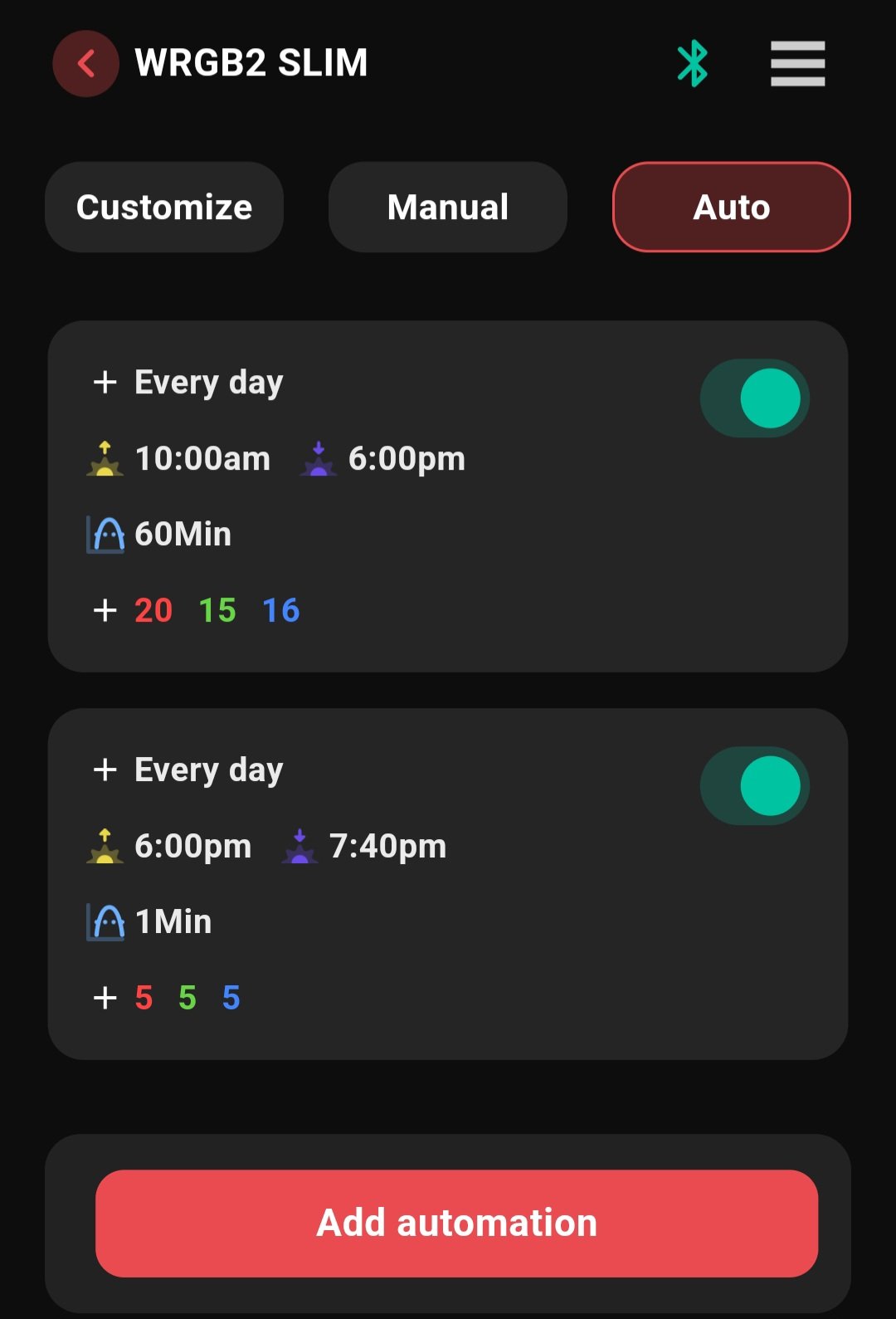Tap the green Bluetooth connection icon
The width and height of the screenshot is (896, 1319).
coord(692,63)
